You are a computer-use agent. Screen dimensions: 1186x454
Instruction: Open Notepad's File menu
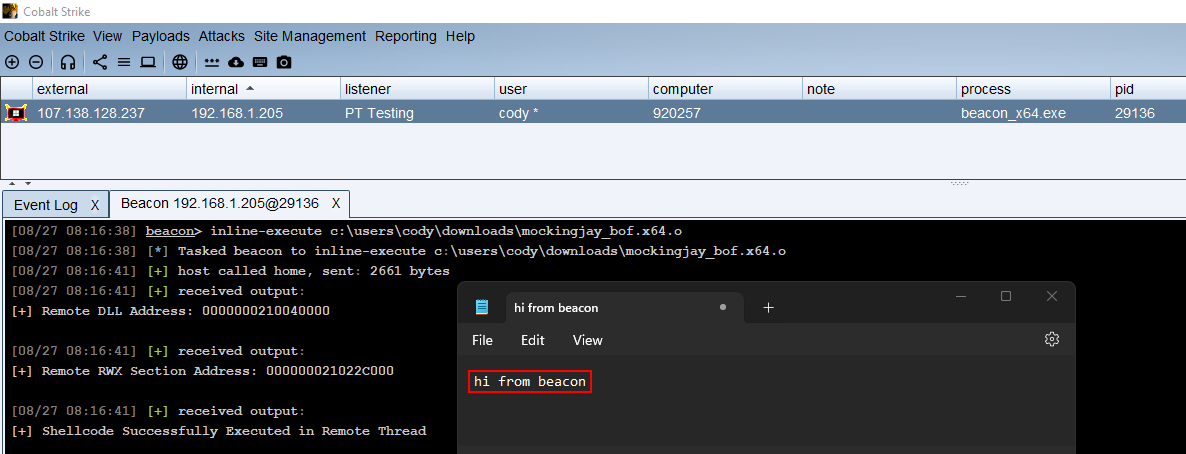pos(483,340)
